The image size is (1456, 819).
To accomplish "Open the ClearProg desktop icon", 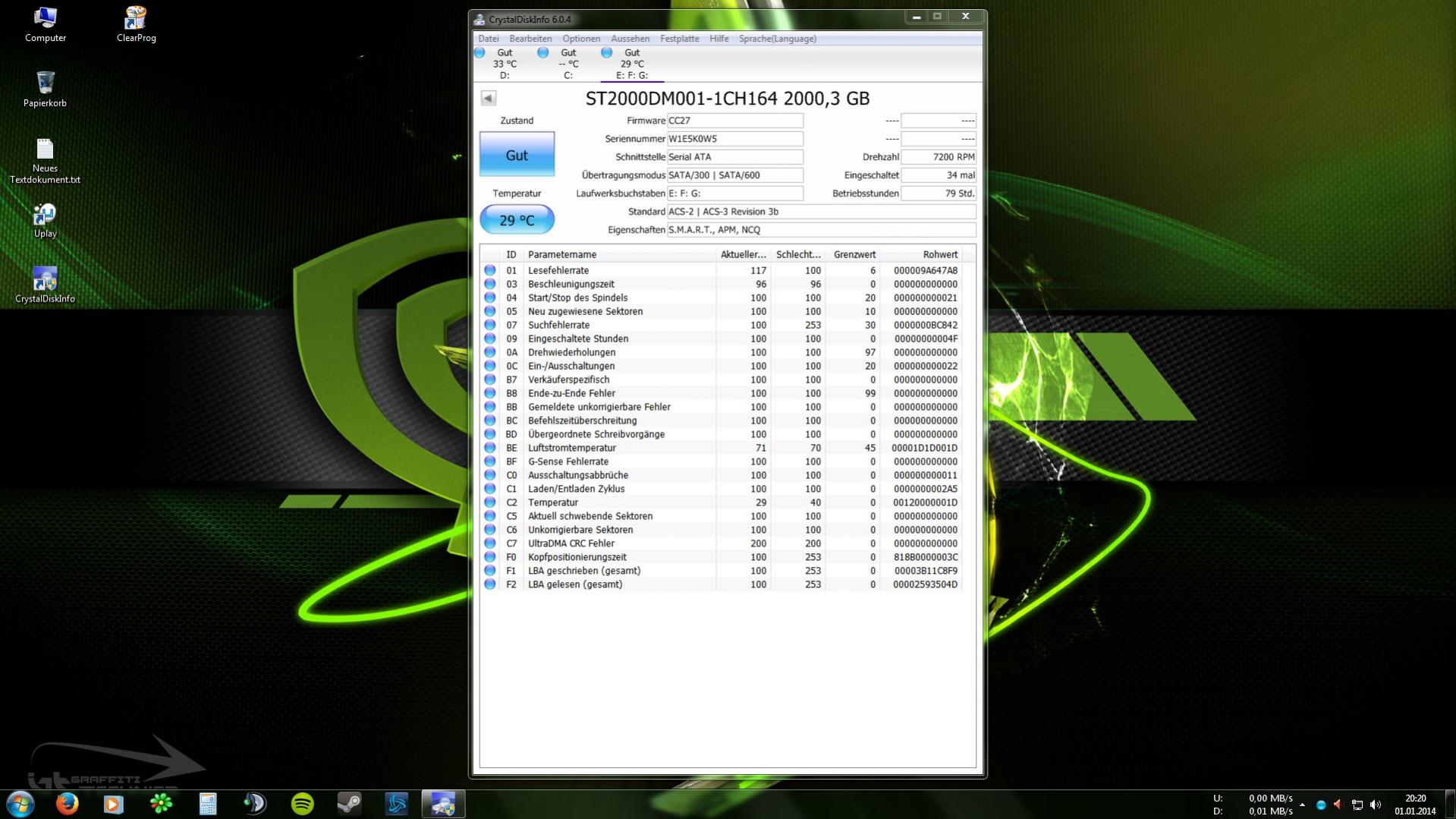I will [137, 24].
